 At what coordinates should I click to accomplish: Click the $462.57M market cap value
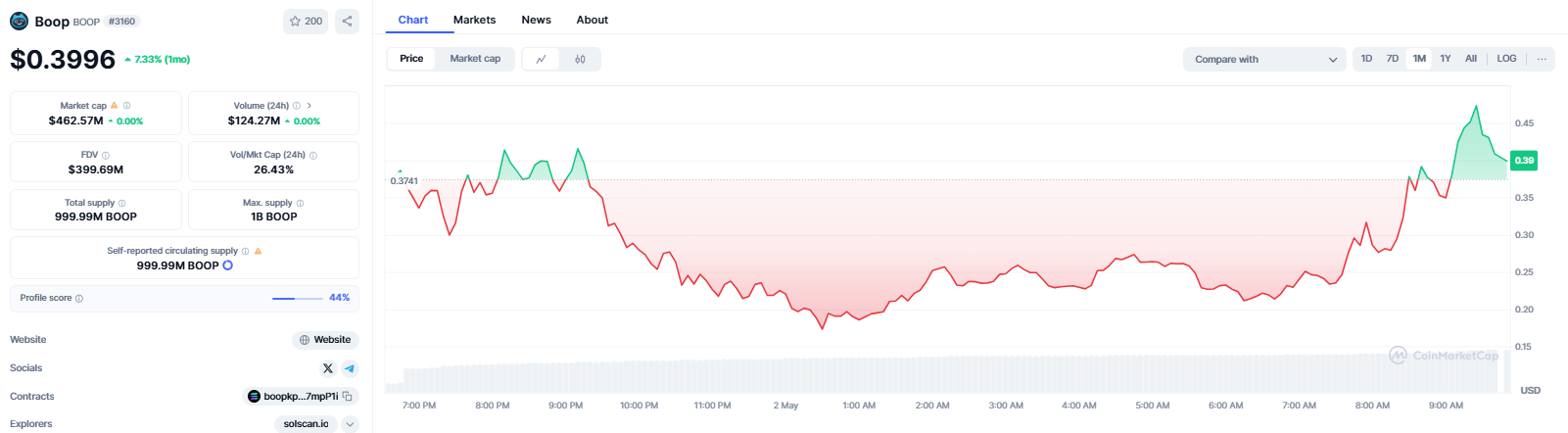tap(76, 120)
